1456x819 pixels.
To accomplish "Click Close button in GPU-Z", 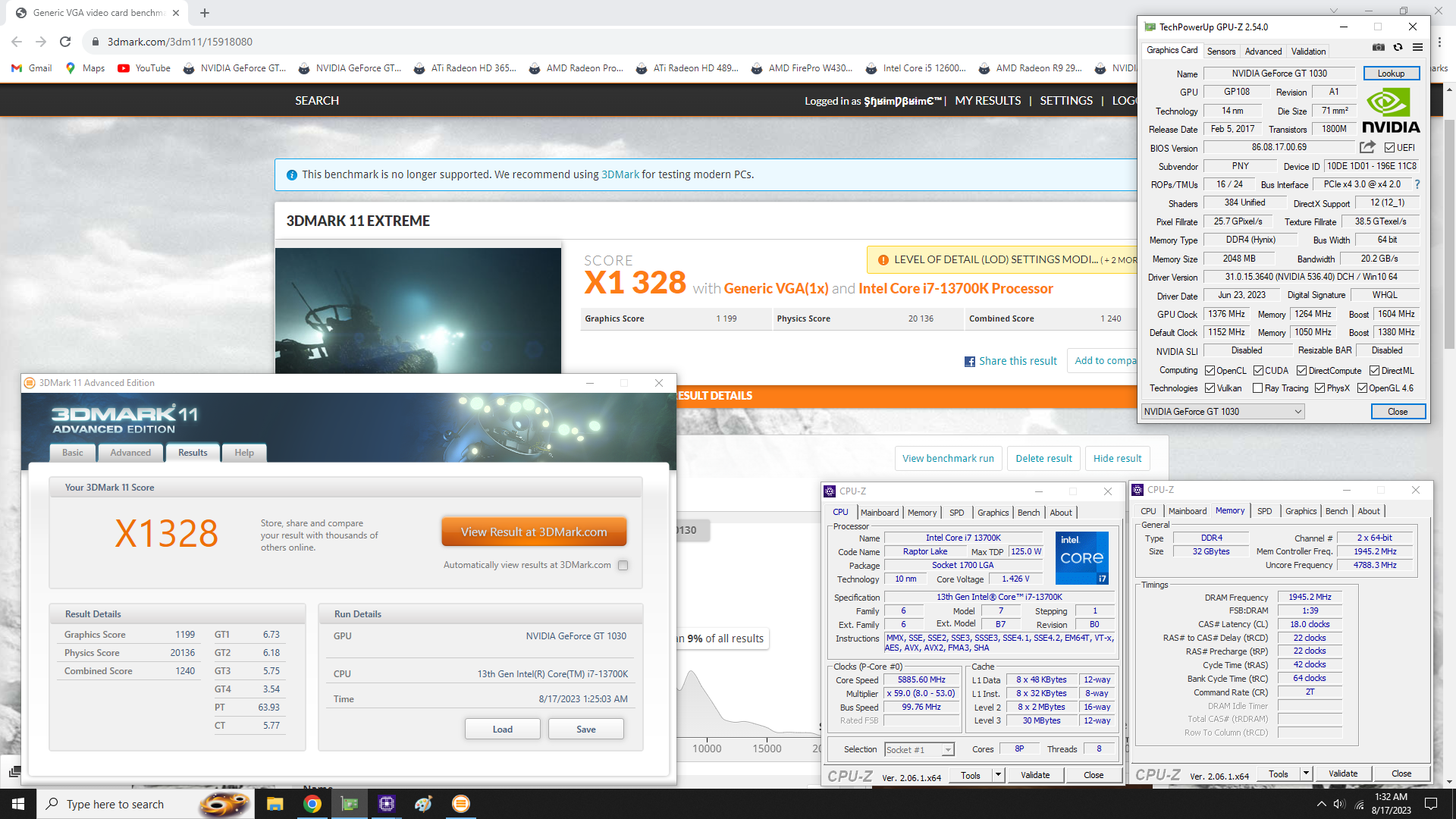I will (1398, 412).
